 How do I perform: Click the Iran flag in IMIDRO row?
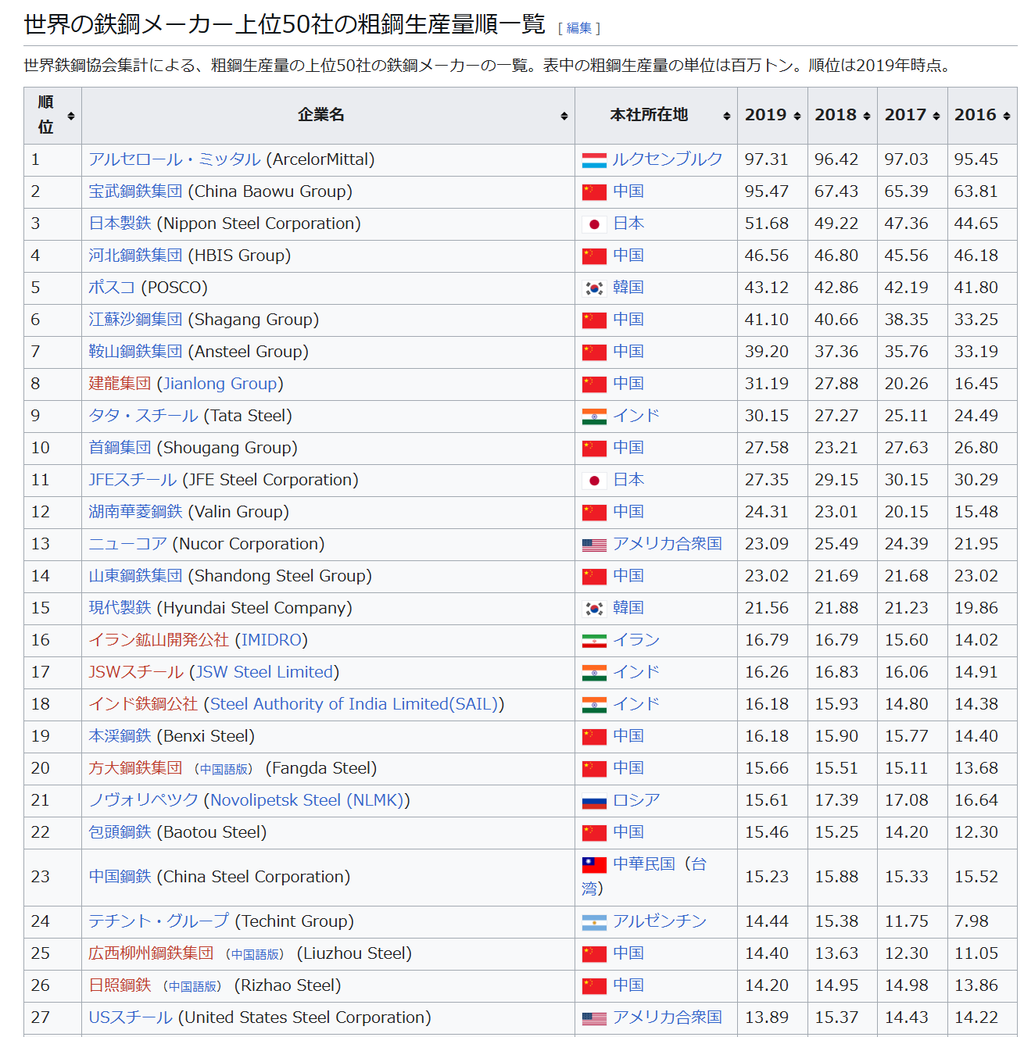[594, 641]
